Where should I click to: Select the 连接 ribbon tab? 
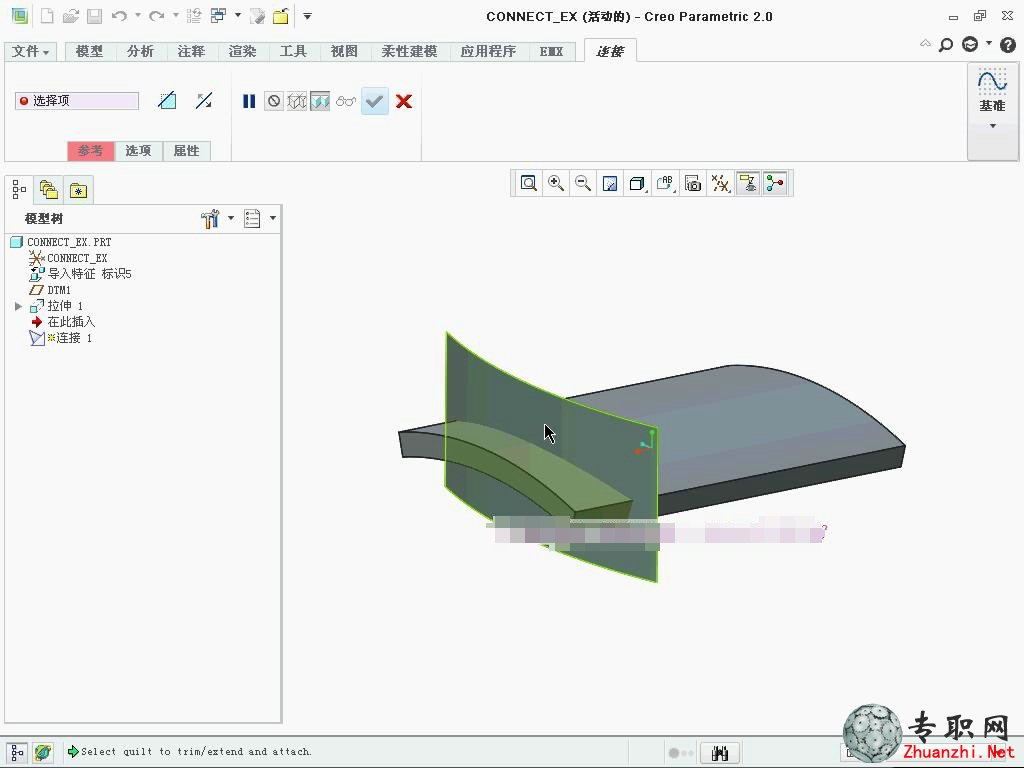(610, 51)
